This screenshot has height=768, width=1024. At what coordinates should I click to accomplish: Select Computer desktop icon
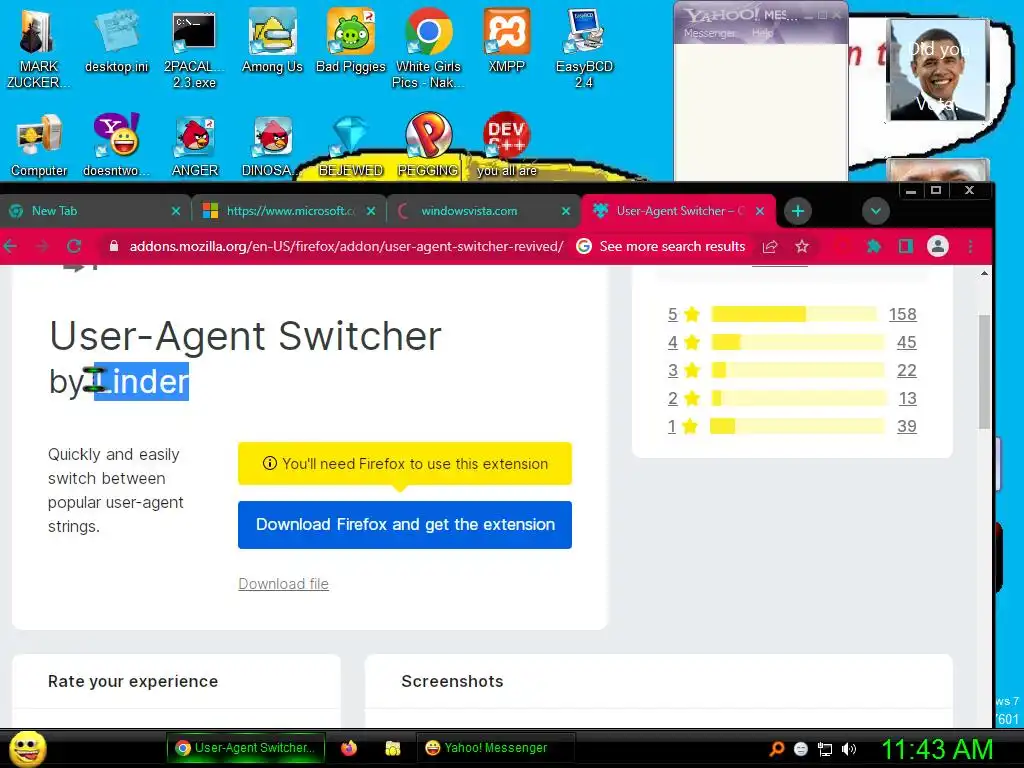point(39,145)
